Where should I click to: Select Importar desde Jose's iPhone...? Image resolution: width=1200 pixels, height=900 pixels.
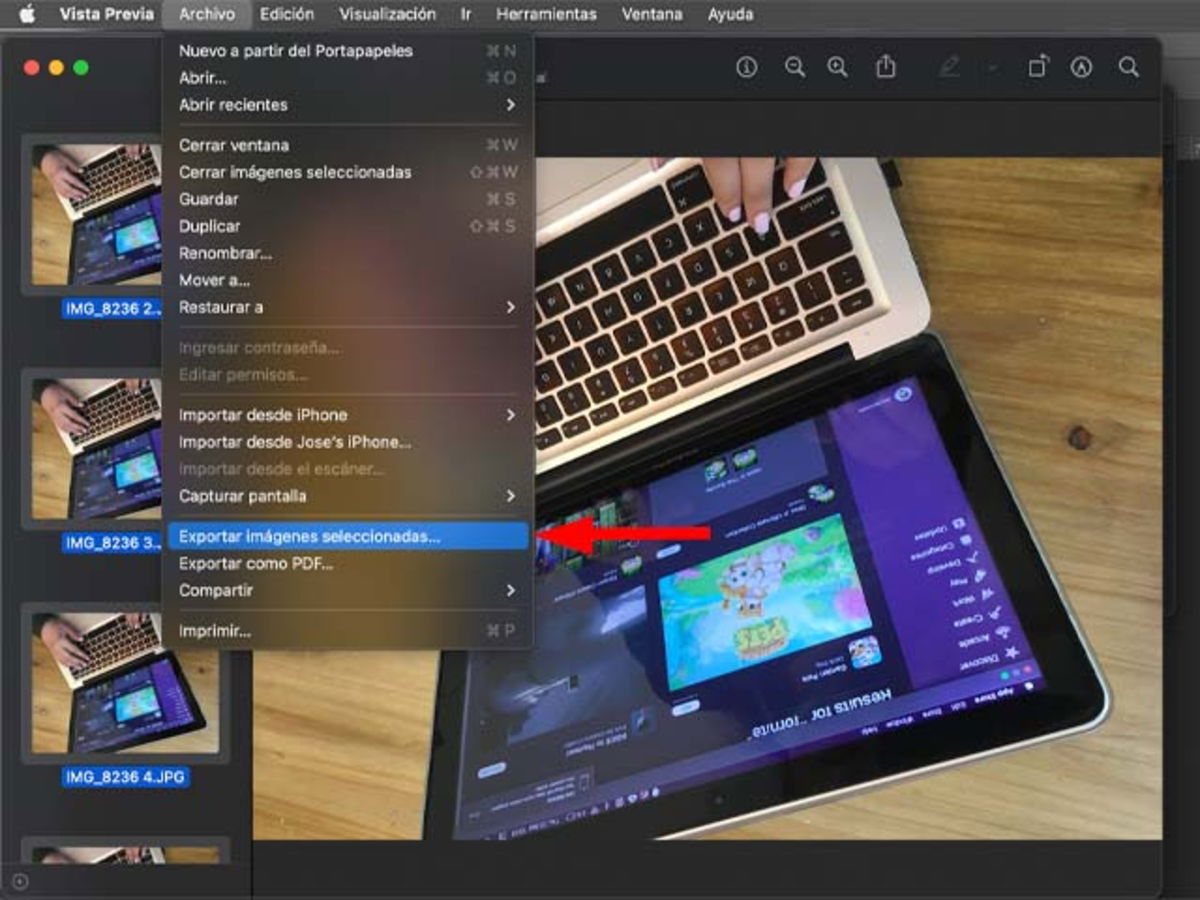coord(347,442)
